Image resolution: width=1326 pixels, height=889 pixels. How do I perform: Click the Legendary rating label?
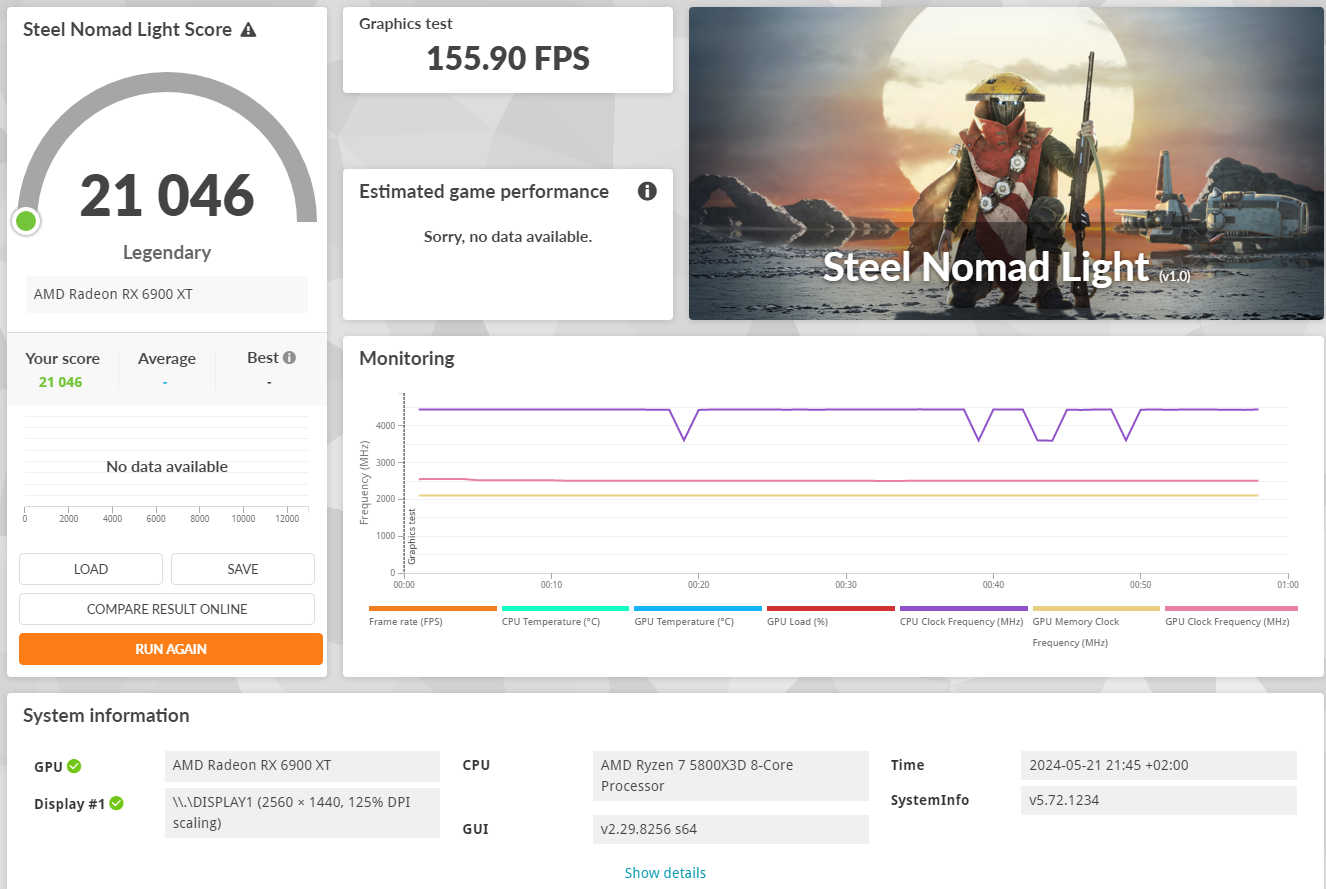coord(167,252)
